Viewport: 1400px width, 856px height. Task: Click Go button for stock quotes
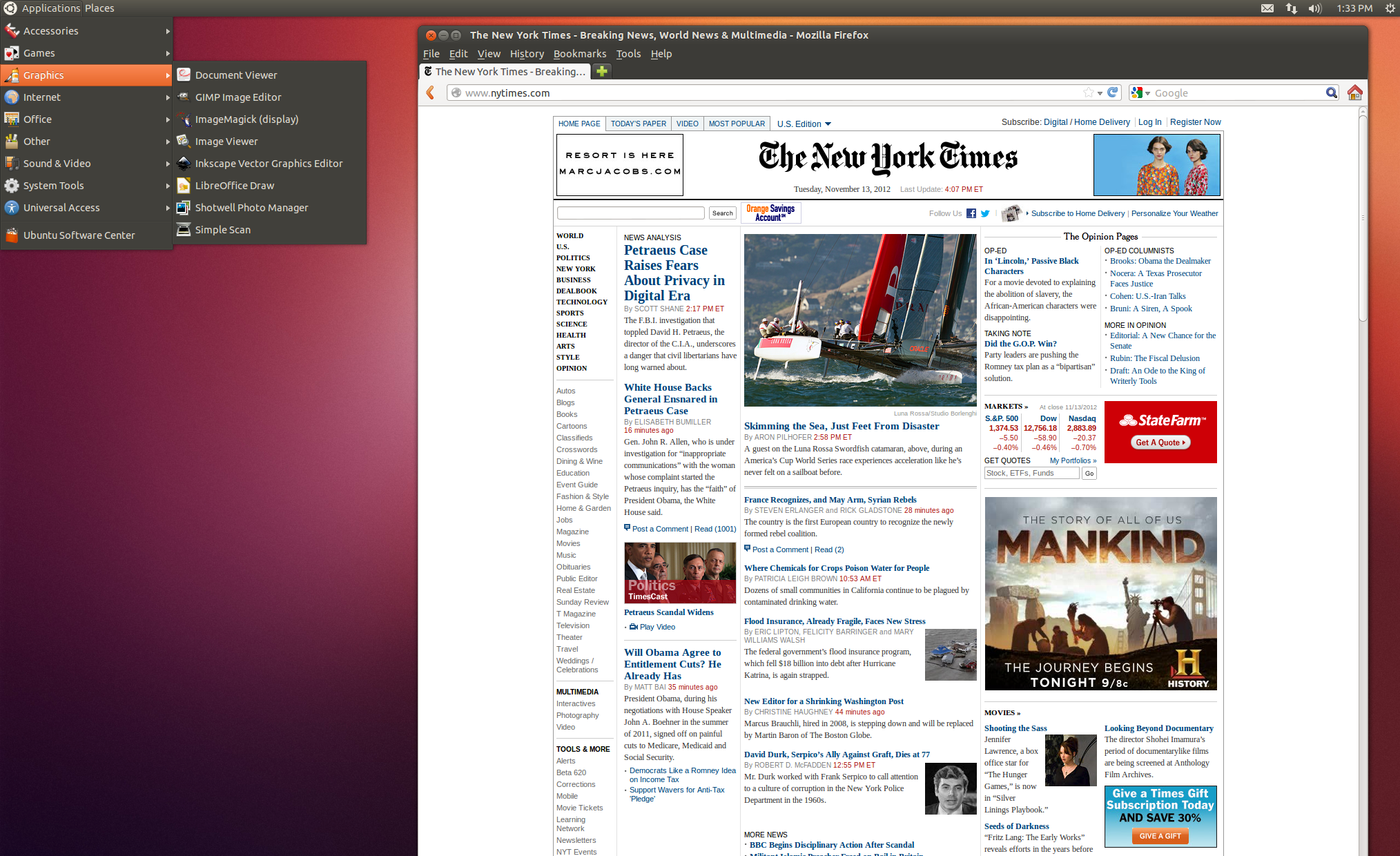coord(1089,474)
